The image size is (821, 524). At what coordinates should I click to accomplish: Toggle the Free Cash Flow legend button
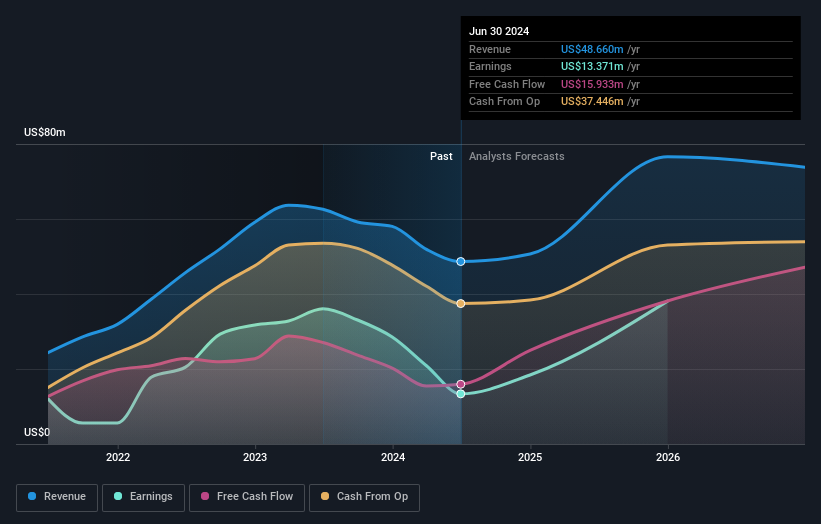(247, 497)
